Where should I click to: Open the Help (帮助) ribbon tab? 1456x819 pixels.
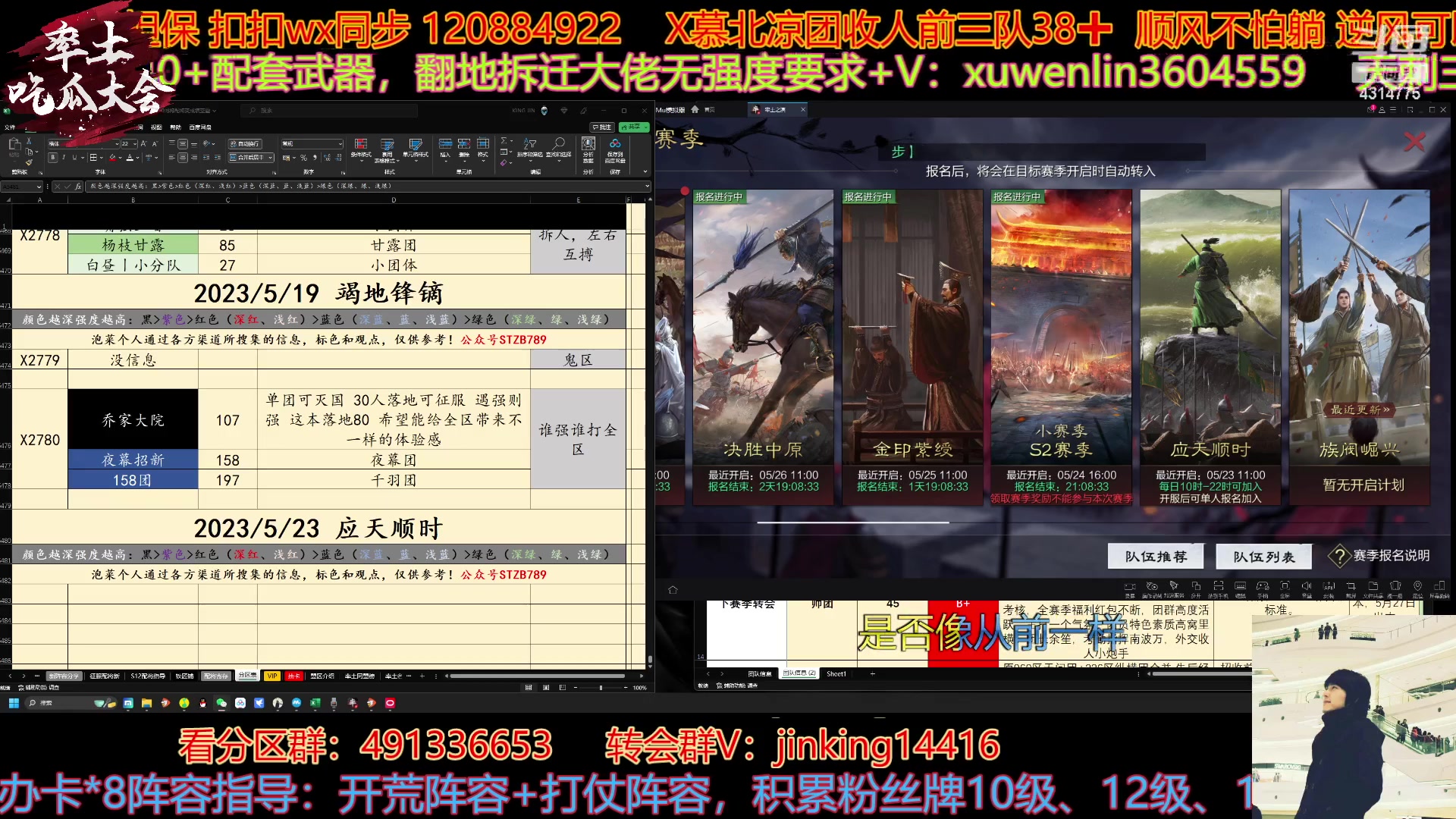[176, 127]
